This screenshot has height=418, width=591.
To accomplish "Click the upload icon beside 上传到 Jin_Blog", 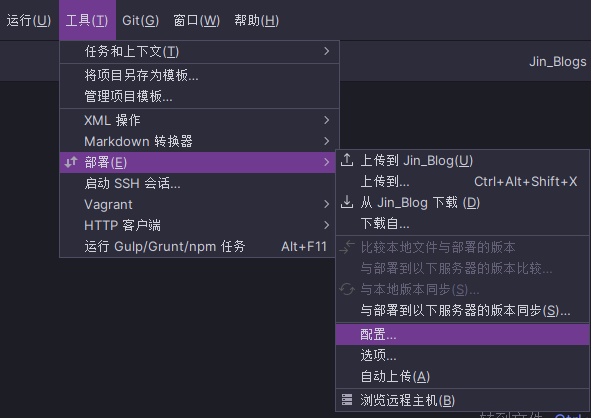I will coord(347,161).
